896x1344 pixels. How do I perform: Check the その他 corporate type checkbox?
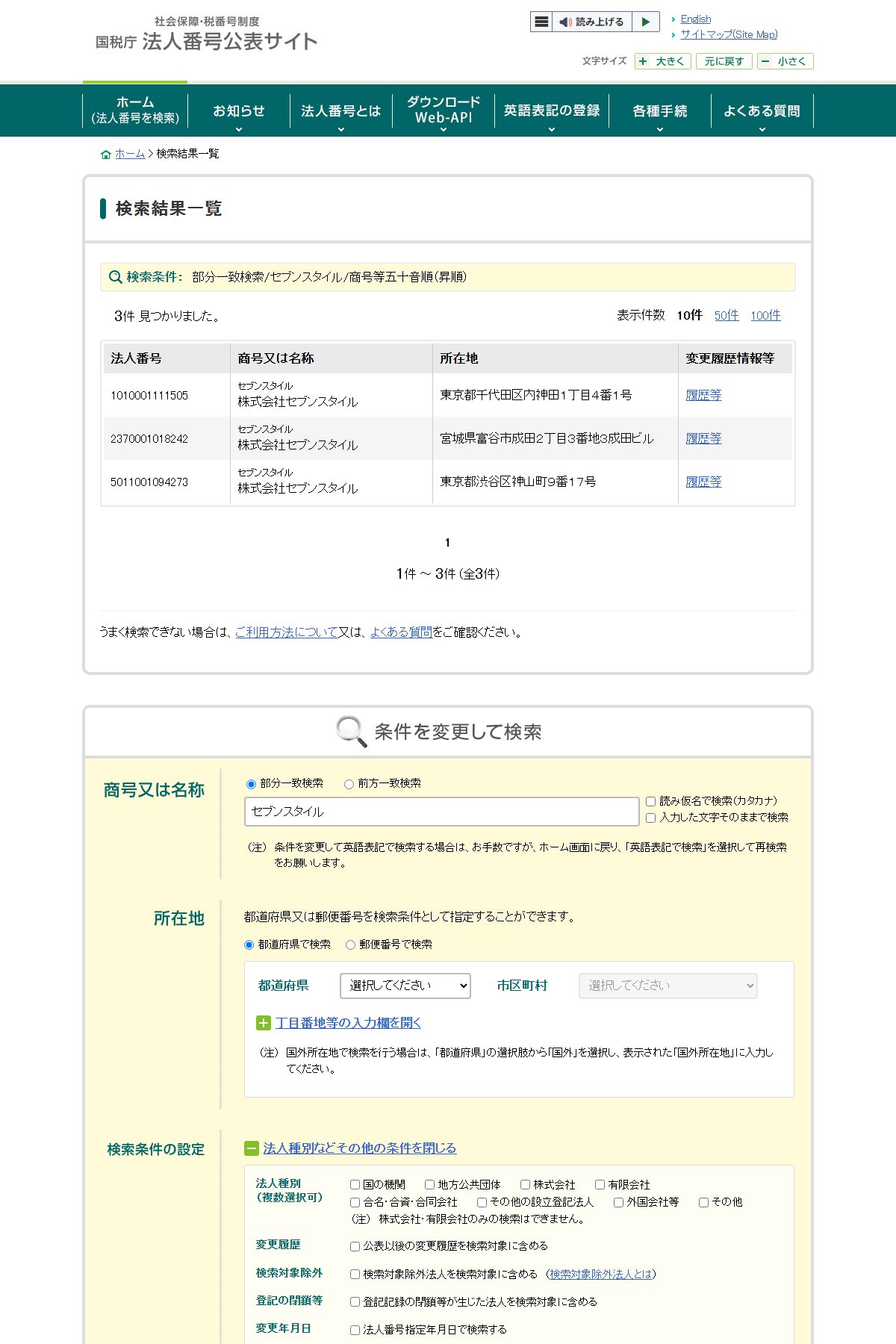[x=703, y=1202]
